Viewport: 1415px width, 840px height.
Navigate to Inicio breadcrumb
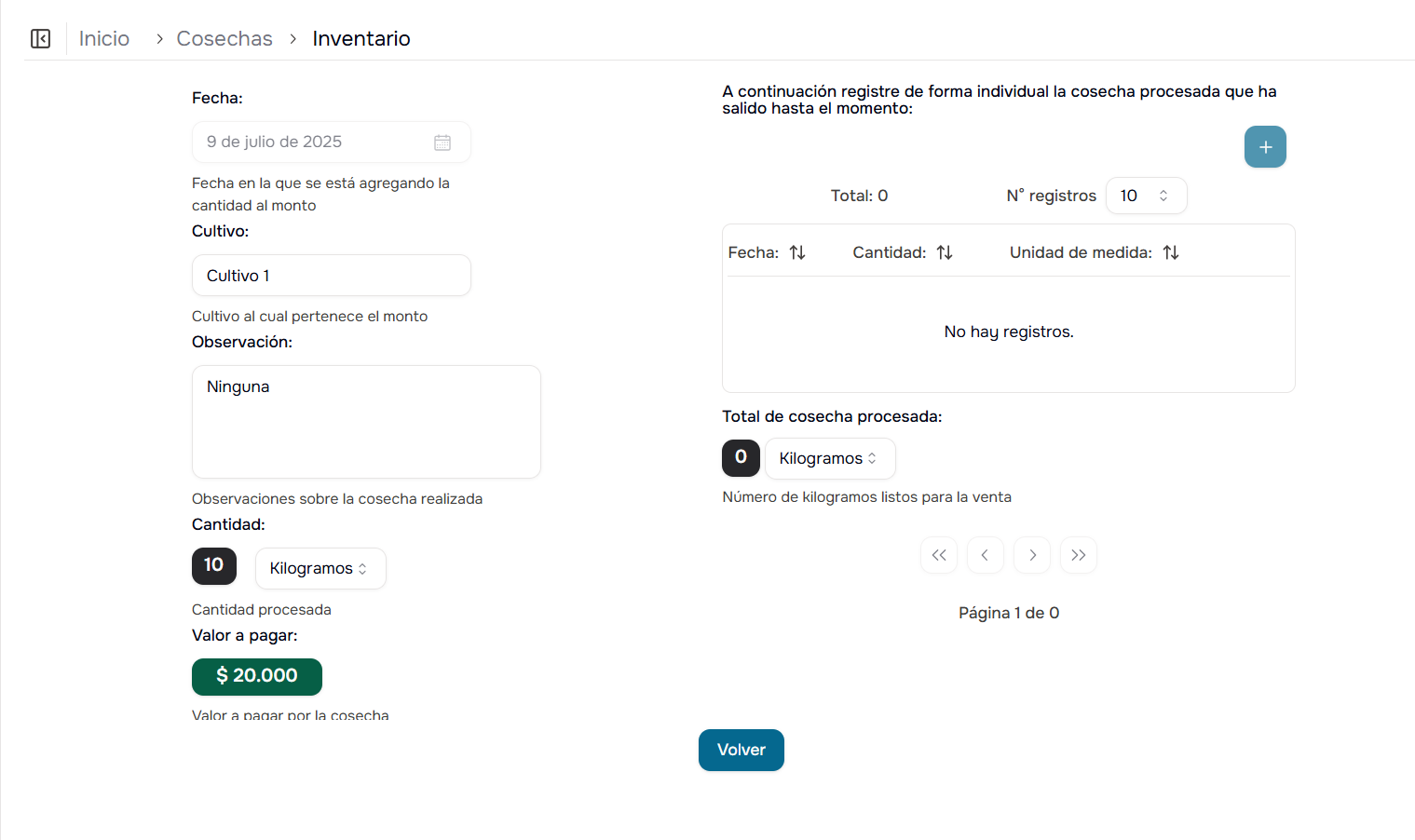tap(103, 38)
